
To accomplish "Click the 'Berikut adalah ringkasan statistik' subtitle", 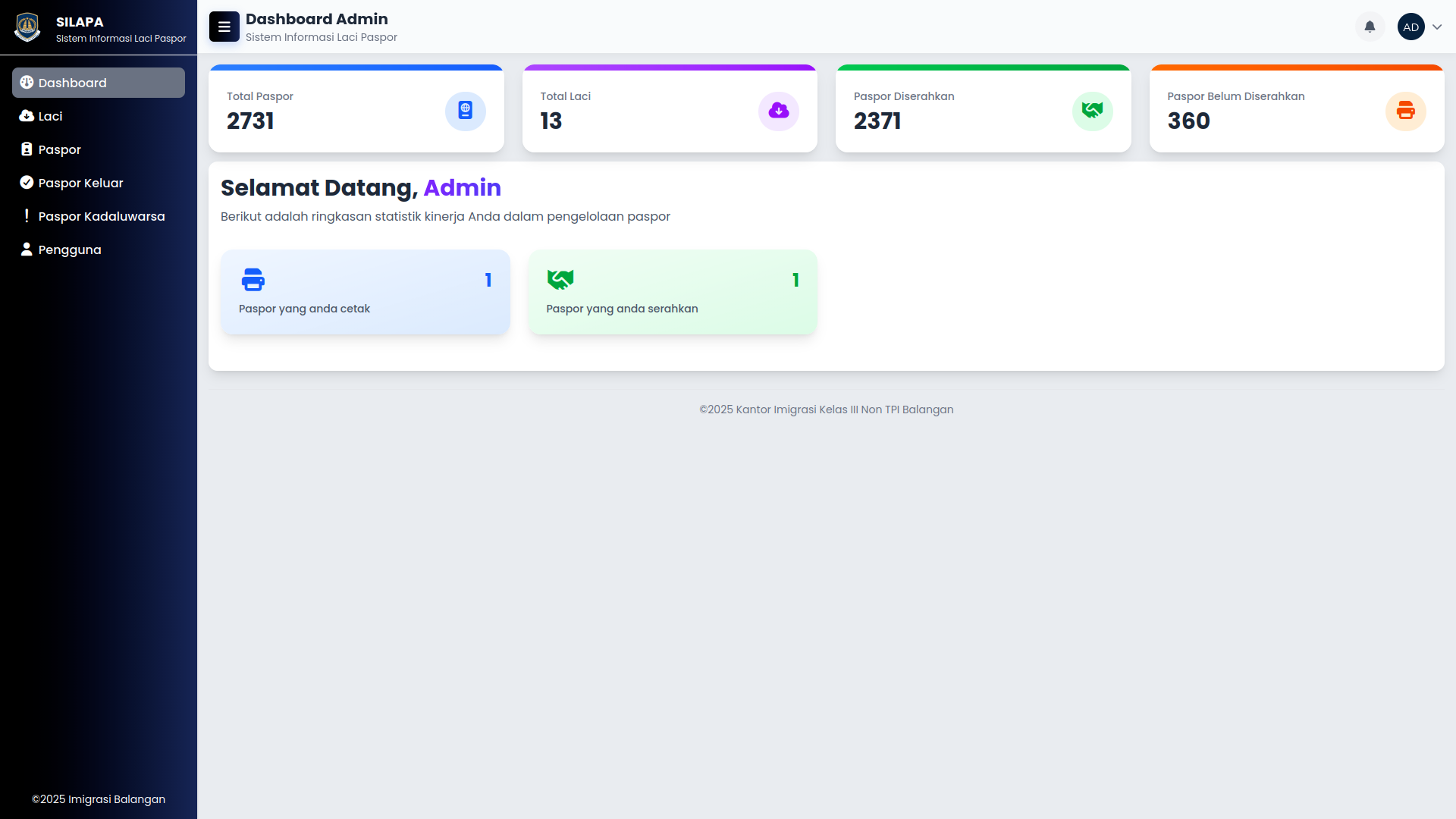I will click(x=445, y=216).
